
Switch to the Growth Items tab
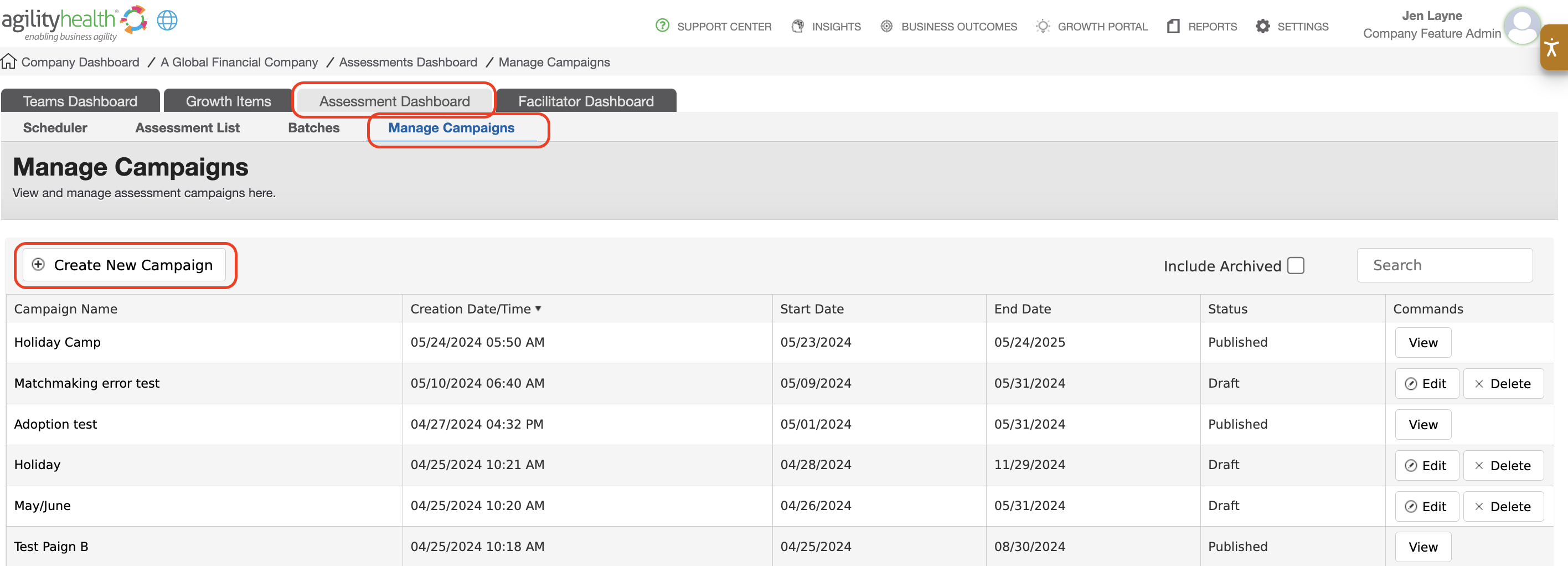pyautogui.click(x=228, y=101)
